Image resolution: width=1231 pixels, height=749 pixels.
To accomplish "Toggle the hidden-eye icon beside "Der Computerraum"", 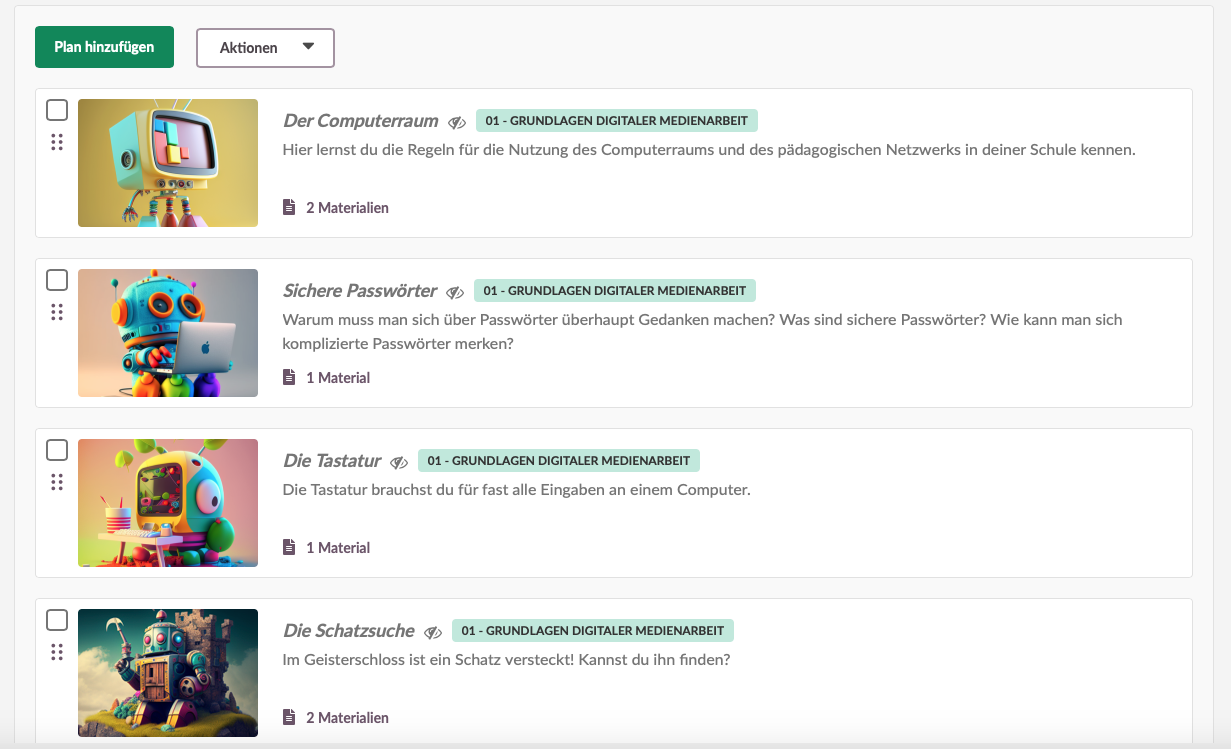I will (457, 121).
